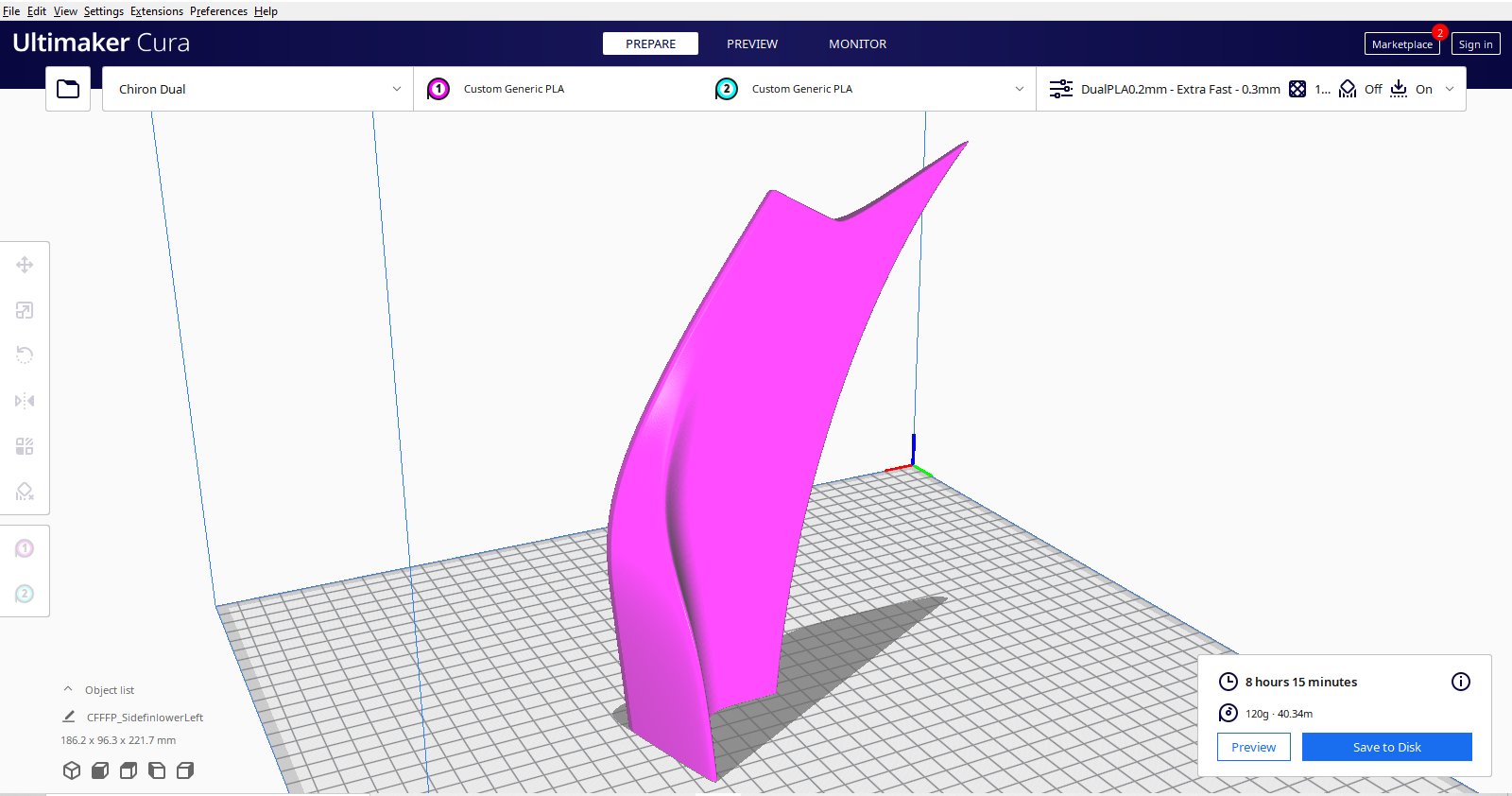Open the View menu
The width and height of the screenshot is (1512, 796).
(x=65, y=11)
